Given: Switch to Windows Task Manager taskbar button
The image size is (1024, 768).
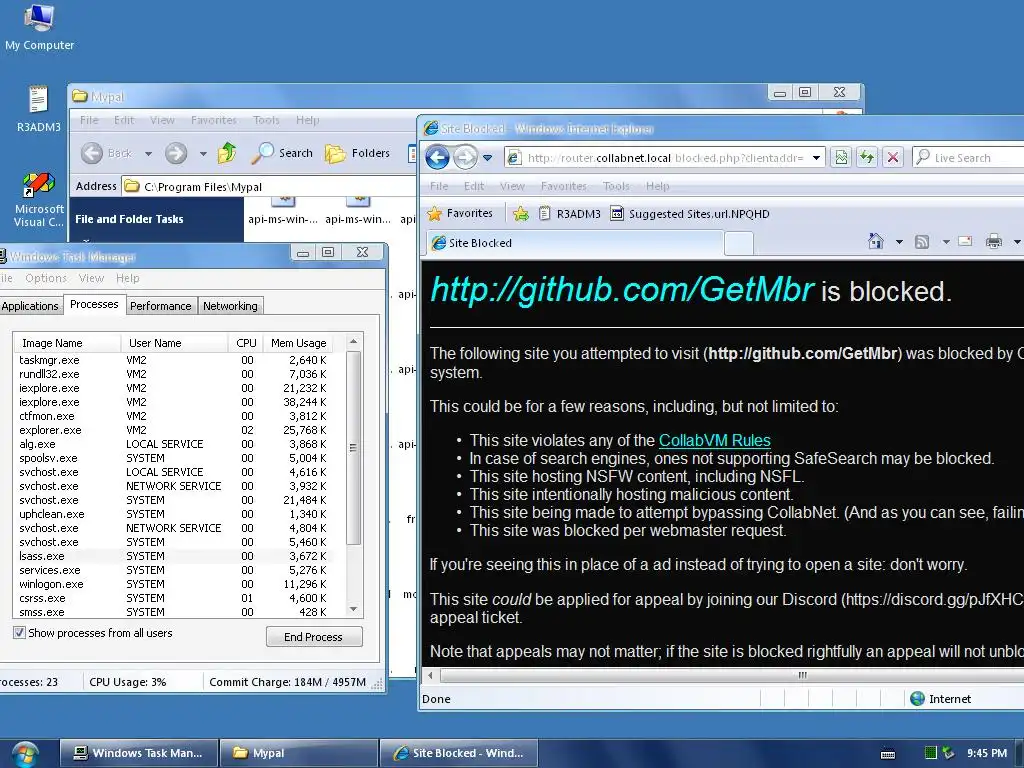Looking at the screenshot, I should pos(138,753).
